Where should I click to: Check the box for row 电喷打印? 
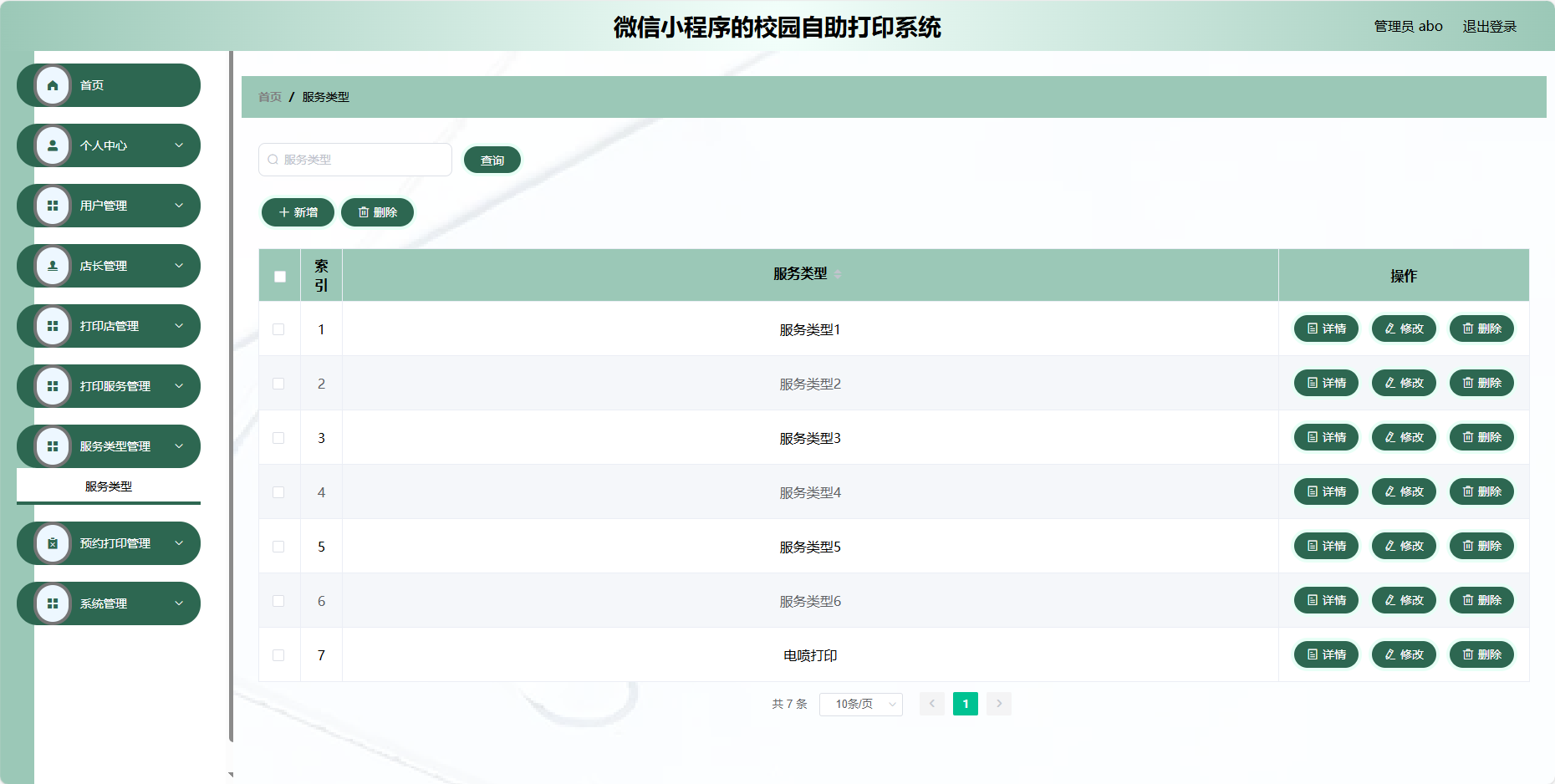click(x=278, y=655)
